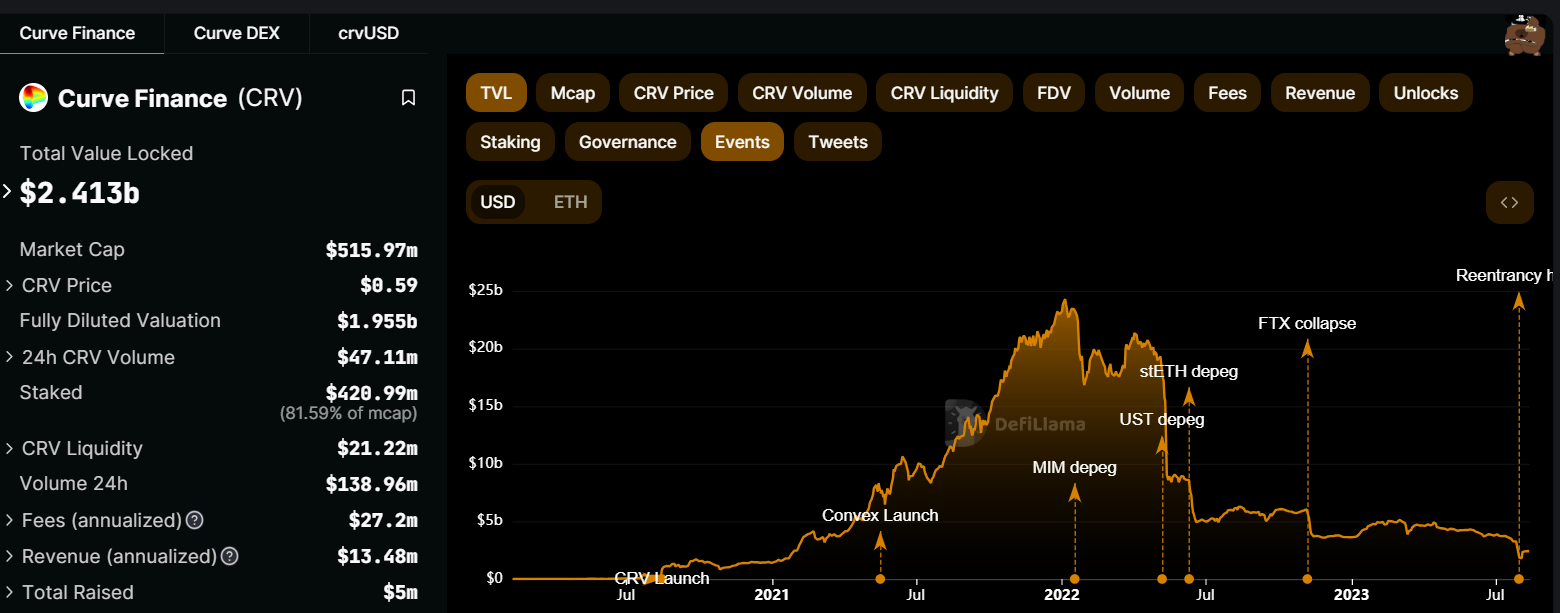1560x613 pixels.
Task: Click the $0.59 CRV price value
Action: tap(389, 286)
